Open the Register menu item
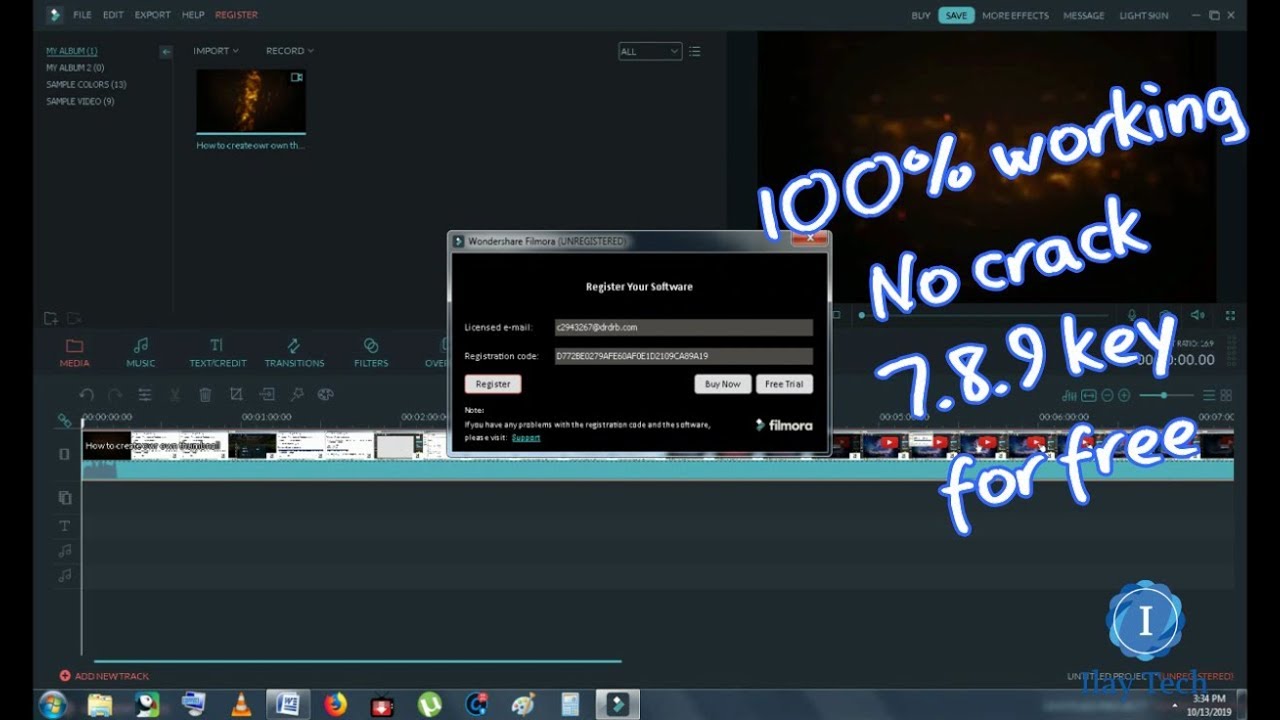 point(236,15)
